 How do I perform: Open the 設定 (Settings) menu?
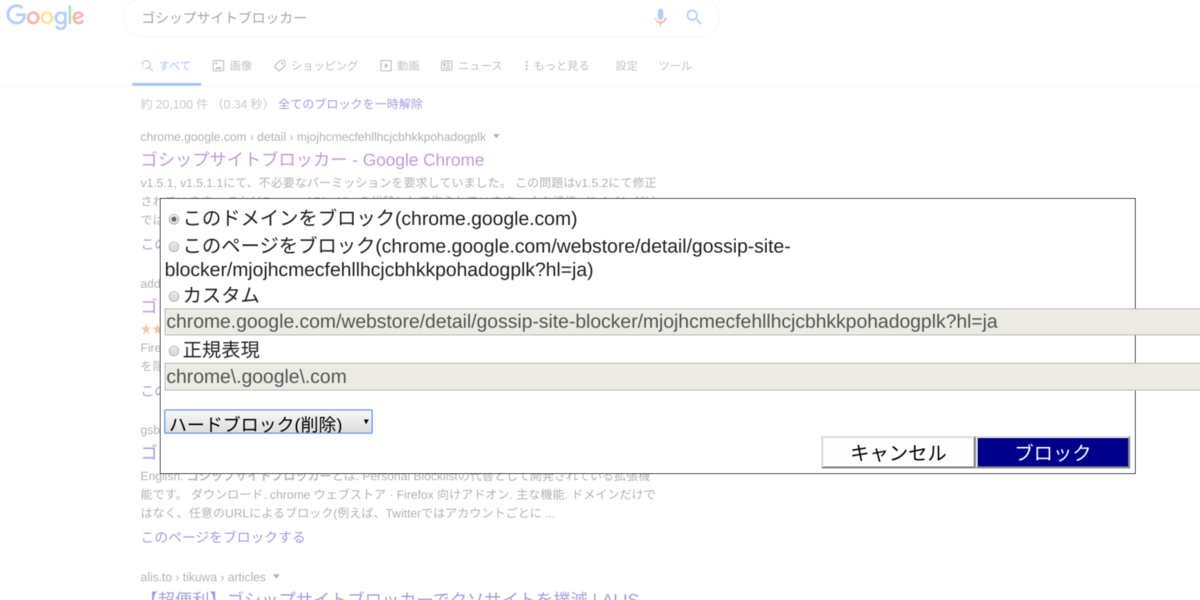625,65
